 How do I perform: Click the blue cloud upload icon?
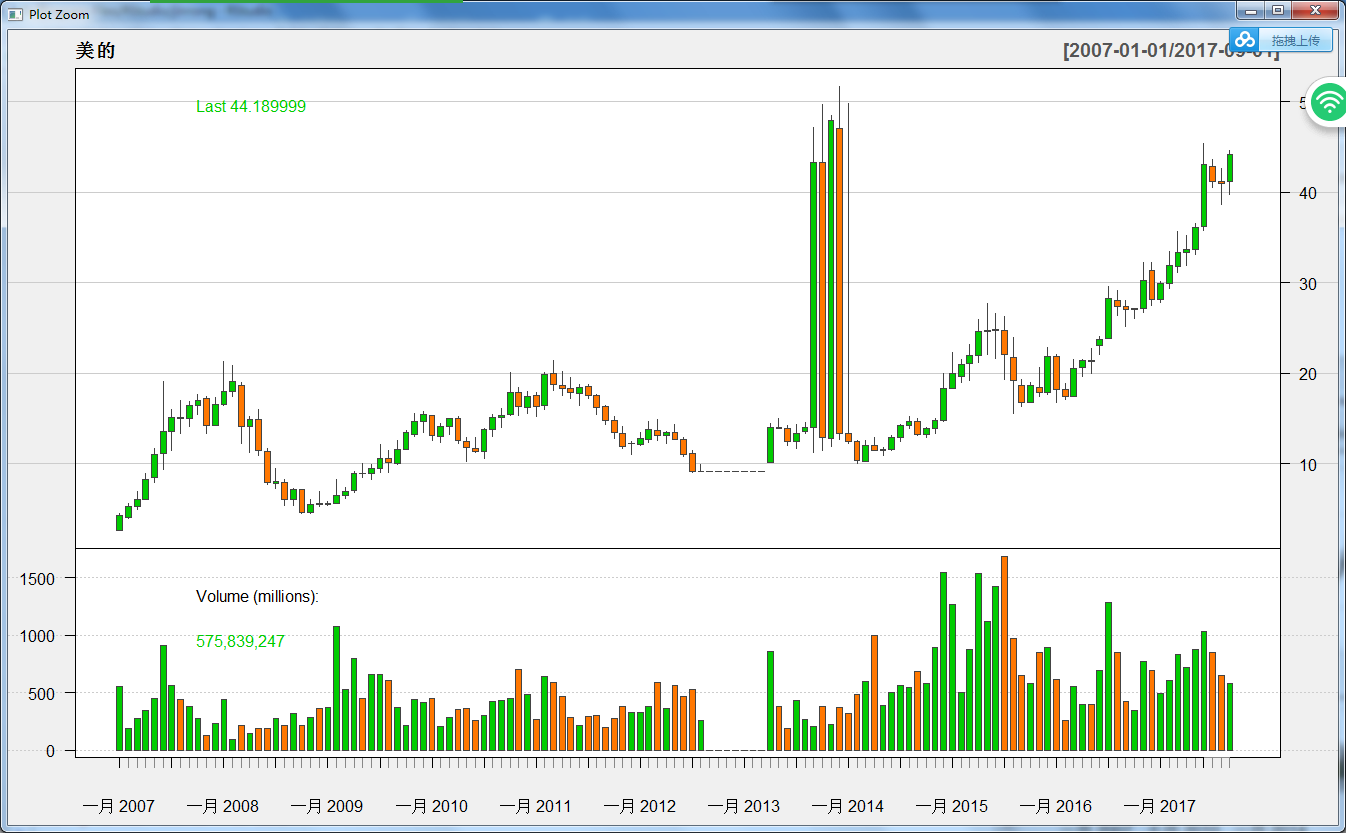pyautogui.click(x=1245, y=40)
